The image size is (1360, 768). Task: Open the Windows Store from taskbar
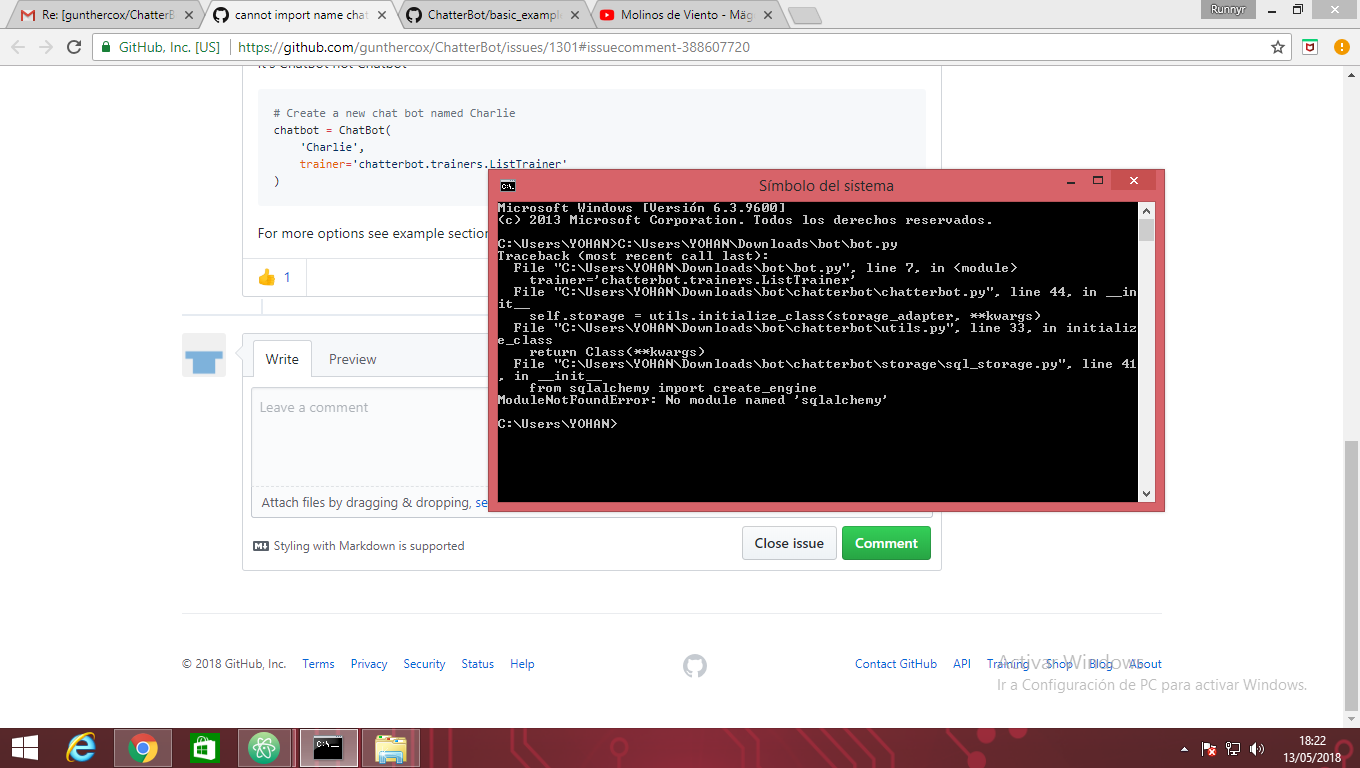click(x=204, y=747)
